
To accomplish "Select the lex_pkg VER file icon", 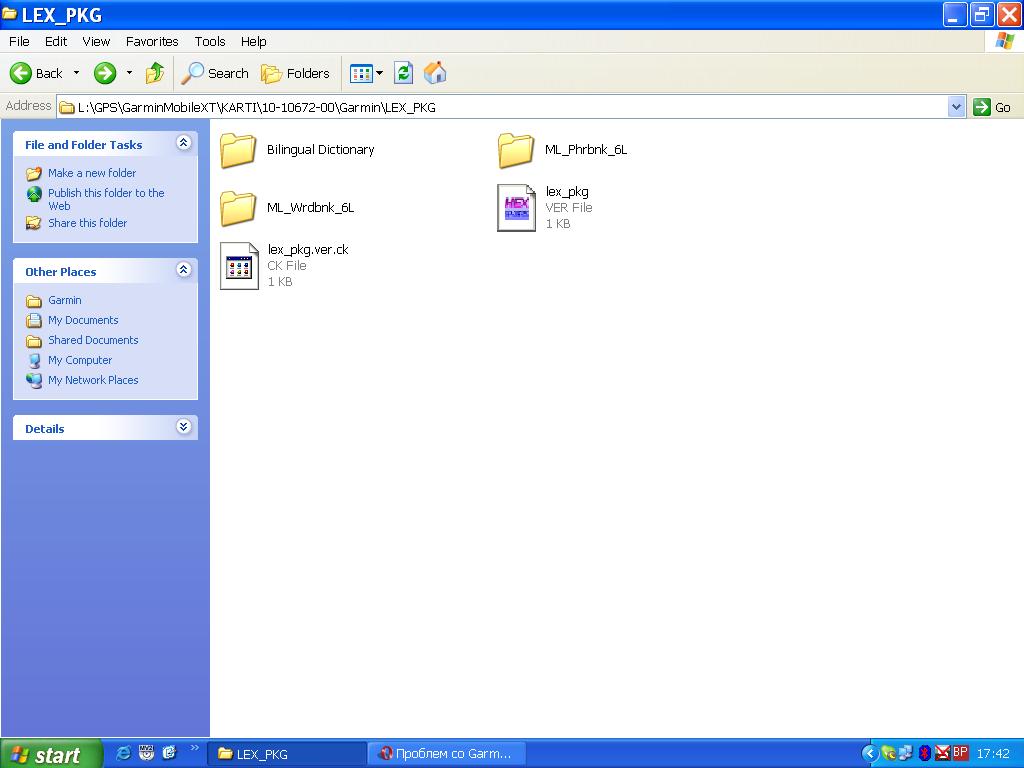I will 517,207.
